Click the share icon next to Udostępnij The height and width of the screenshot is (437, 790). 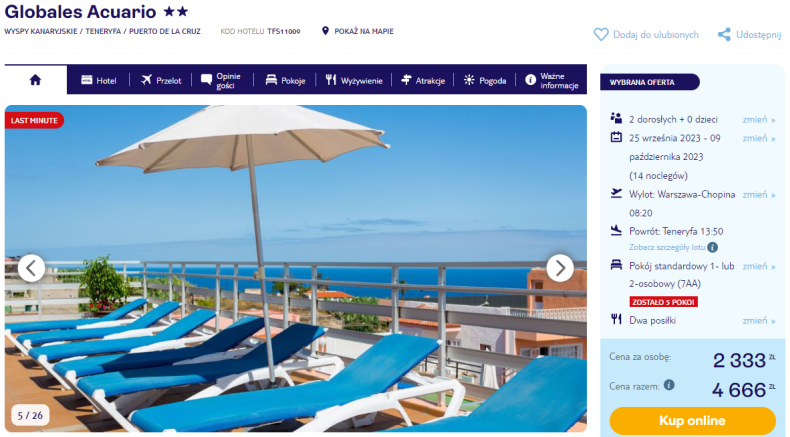point(724,35)
